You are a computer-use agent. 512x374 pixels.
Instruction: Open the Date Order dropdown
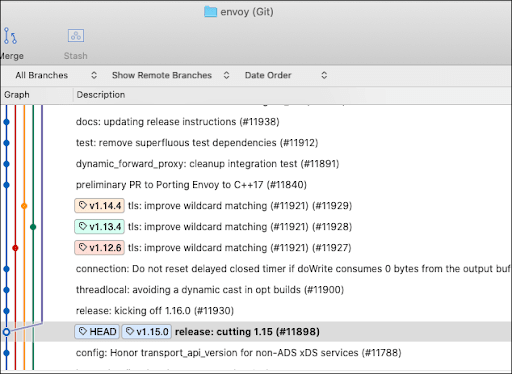pos(286,75)
